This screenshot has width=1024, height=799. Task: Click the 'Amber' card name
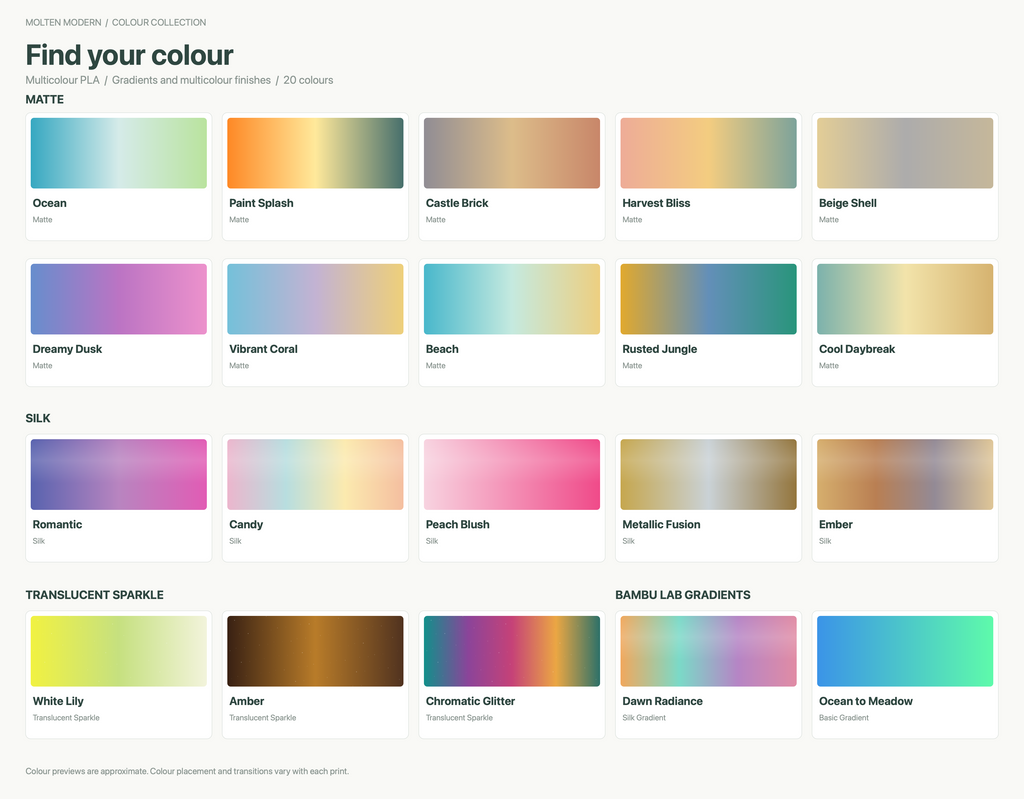247,702
